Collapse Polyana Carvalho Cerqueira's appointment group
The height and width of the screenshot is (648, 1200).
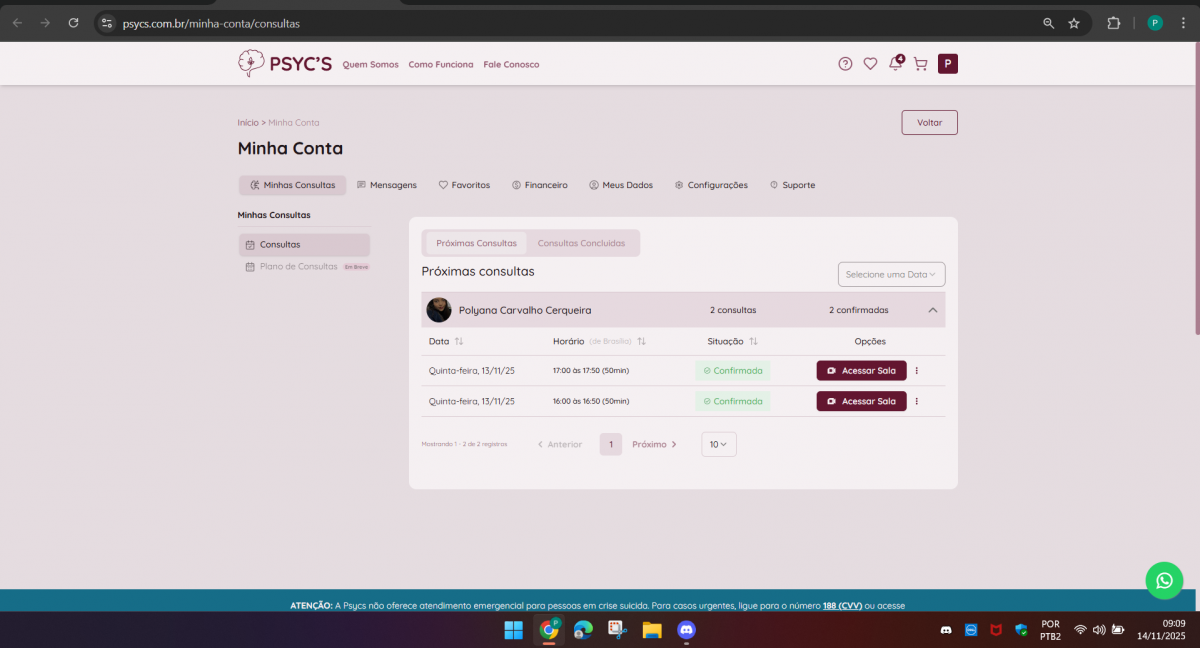(x=932, y=310)
